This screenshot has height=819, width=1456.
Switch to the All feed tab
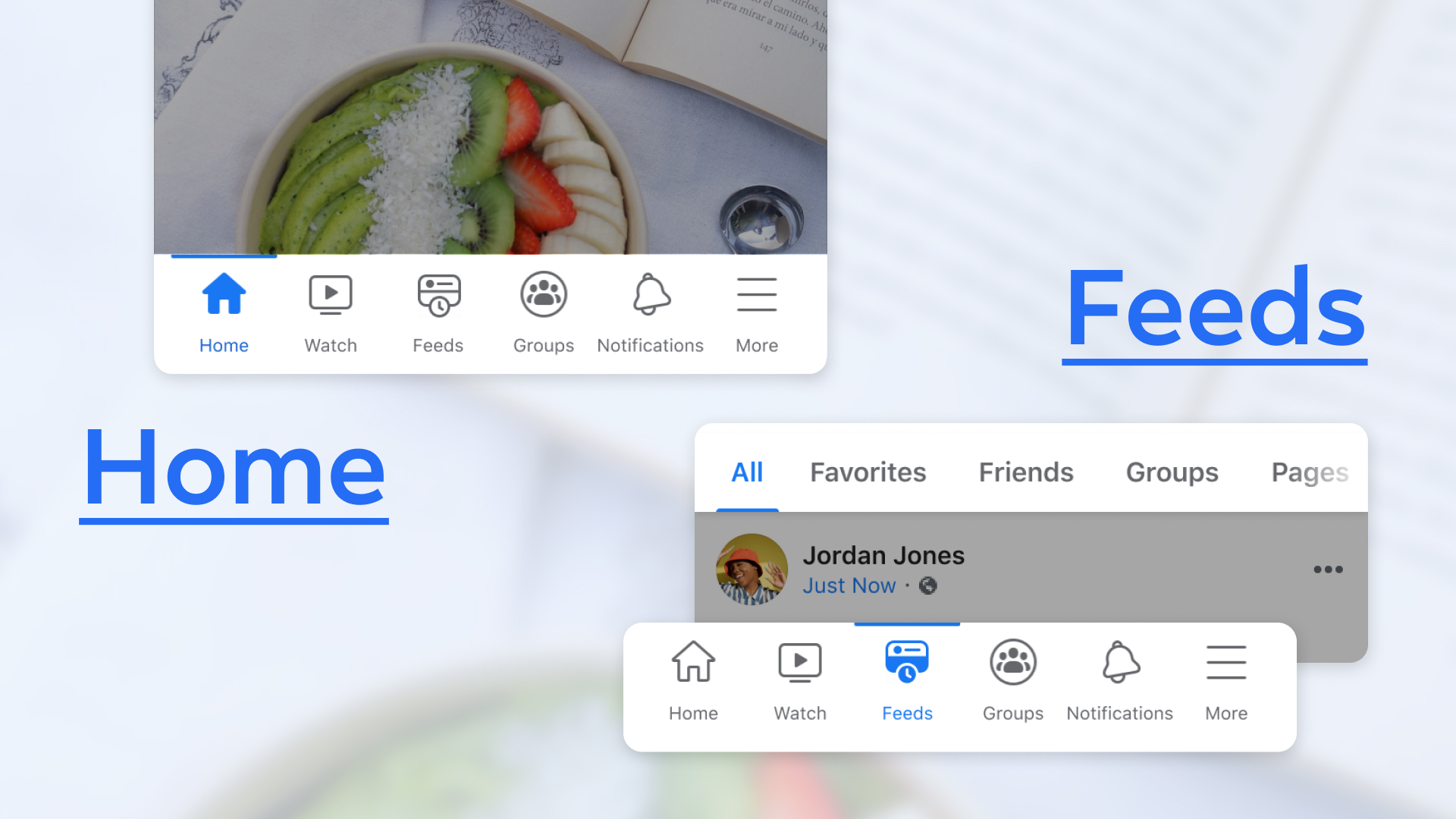(747, 471)
